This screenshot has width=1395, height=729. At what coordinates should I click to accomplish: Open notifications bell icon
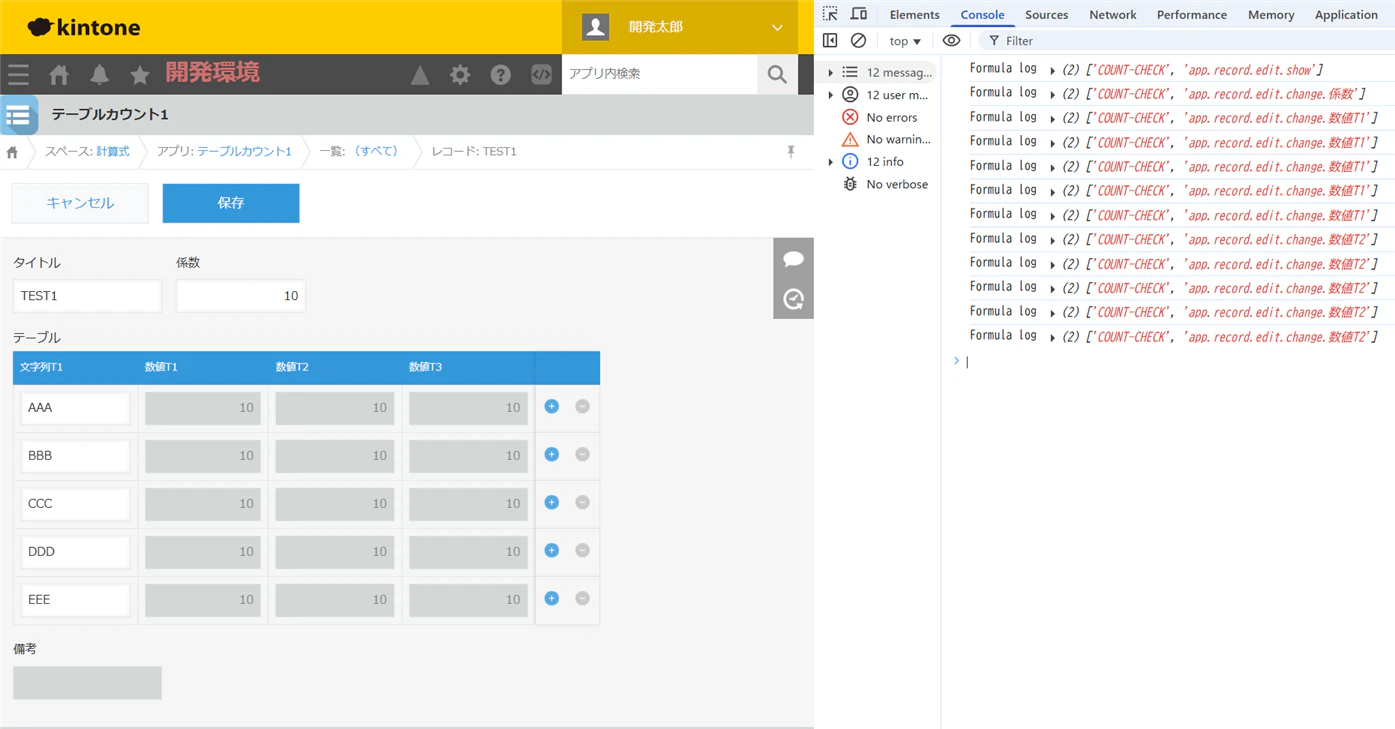point(99,75)
